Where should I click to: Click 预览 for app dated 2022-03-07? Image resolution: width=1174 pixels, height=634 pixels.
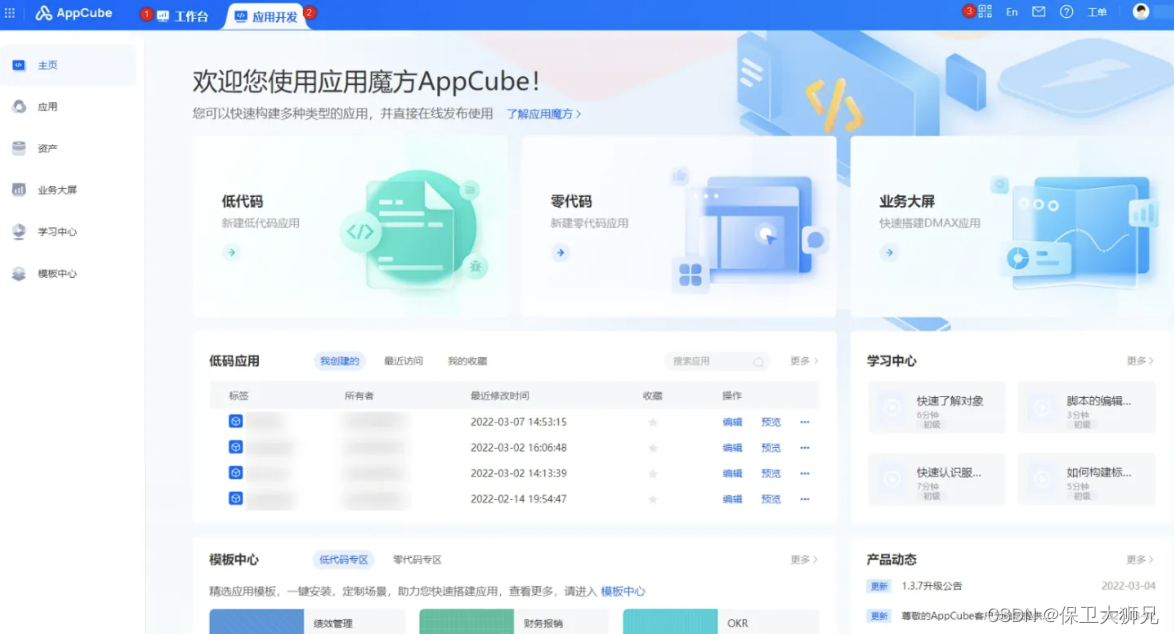[770, 422]
